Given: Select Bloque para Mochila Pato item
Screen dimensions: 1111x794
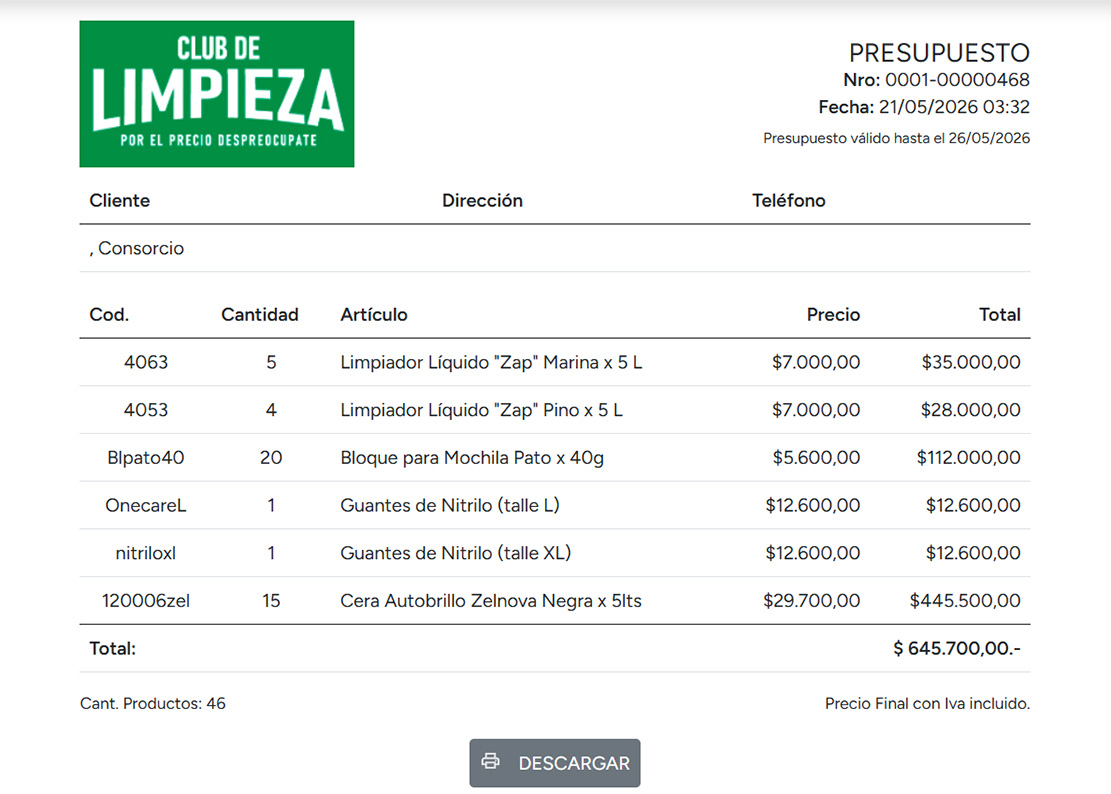Looking at the screenshot, I should coord(472,458).
